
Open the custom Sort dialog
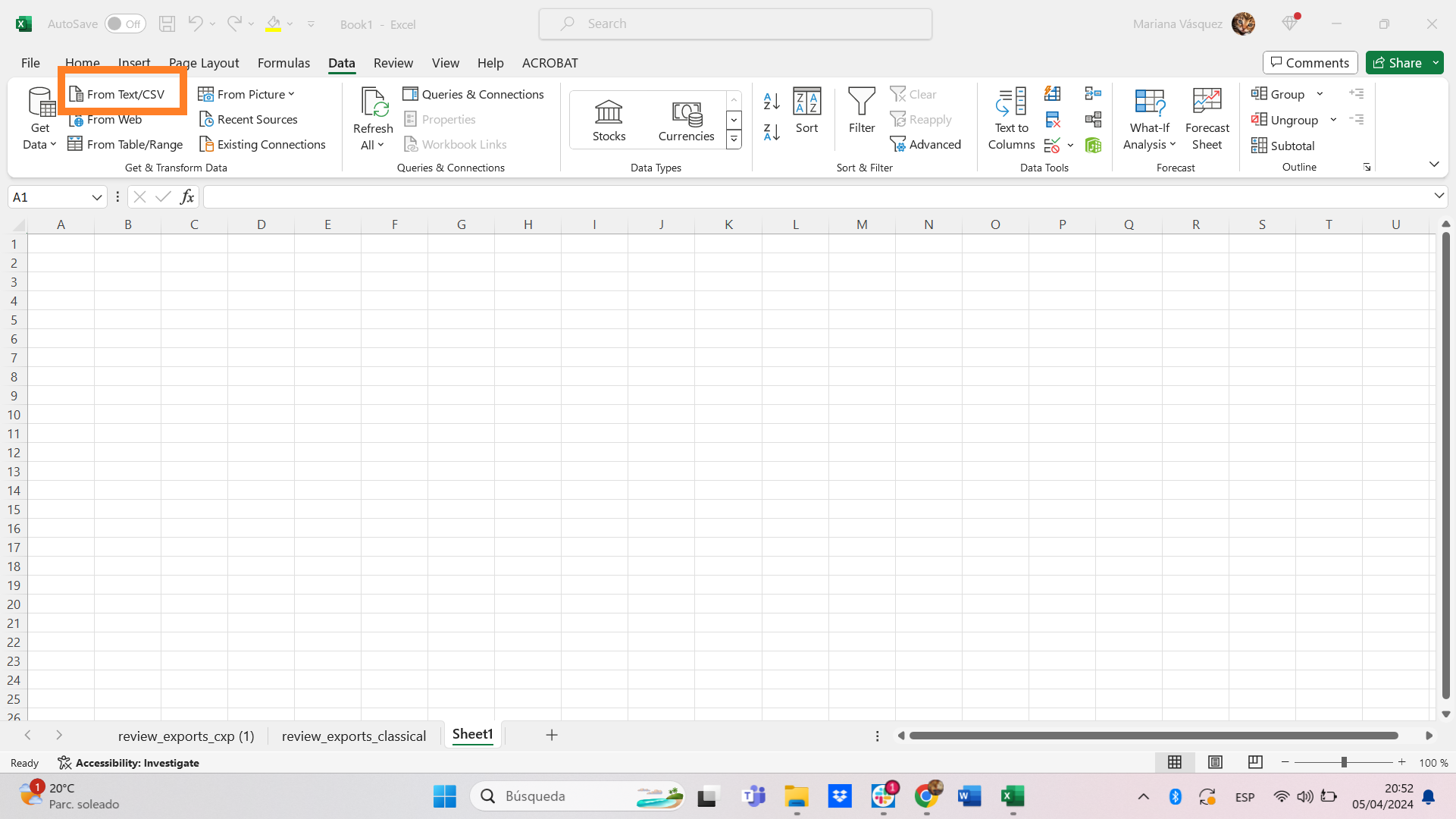click(x=807, y=111)
